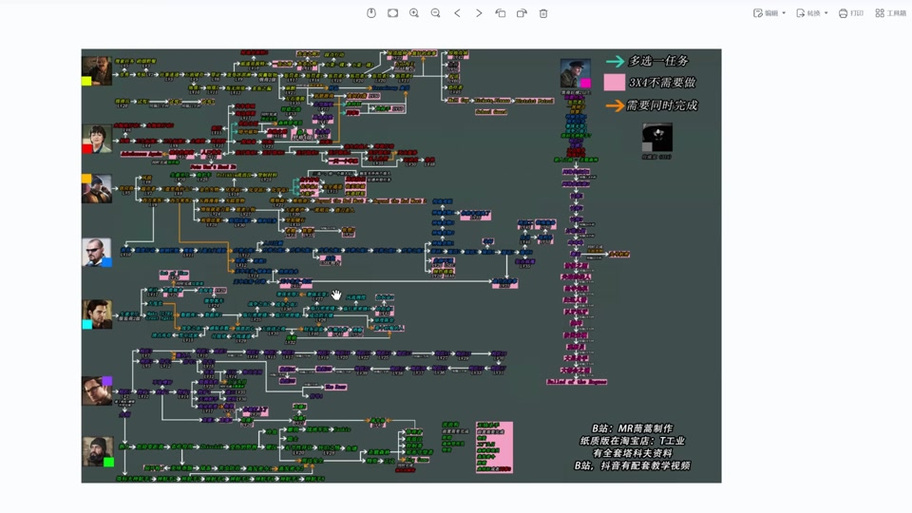Click the fit-to-window icon

393,13
